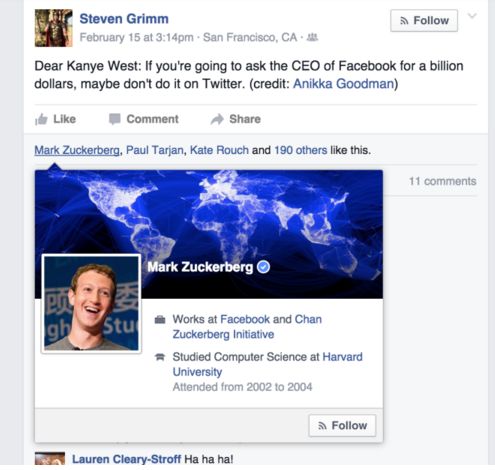Click Mark Zuckerberg's profile photo thumbnail
Image resolution: width=495 pixels, height=470 pixels.
[91, 303]
